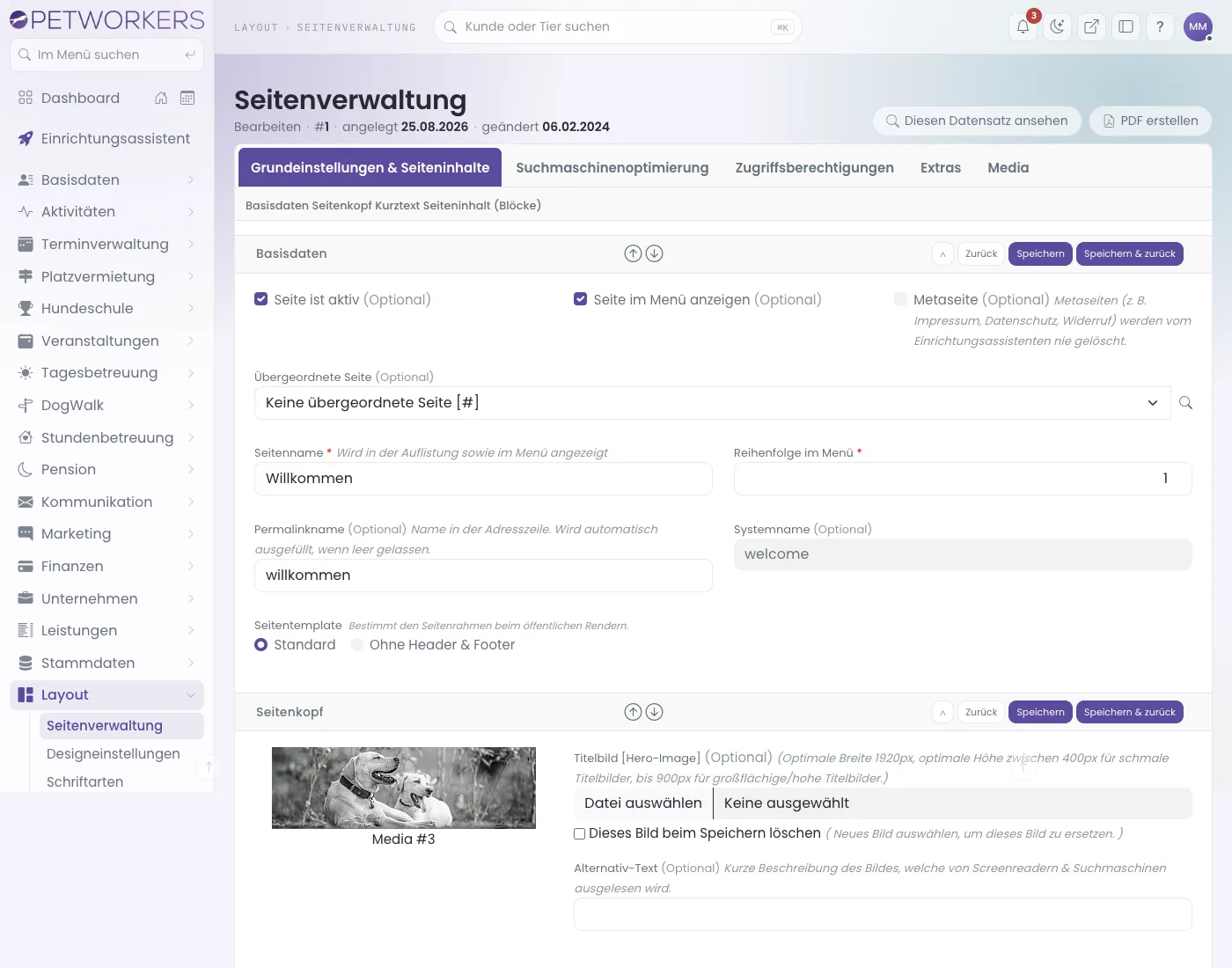Viewport: 1232px width, 968px height.
Task: Open the calendar icon next to Dashboard
Action: [187, 98]
